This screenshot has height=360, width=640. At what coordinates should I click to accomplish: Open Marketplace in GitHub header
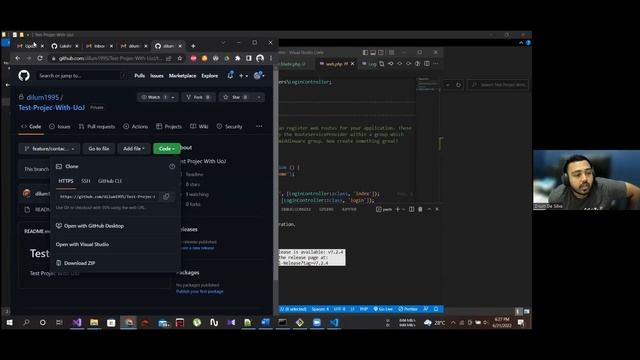click(182, 76)
